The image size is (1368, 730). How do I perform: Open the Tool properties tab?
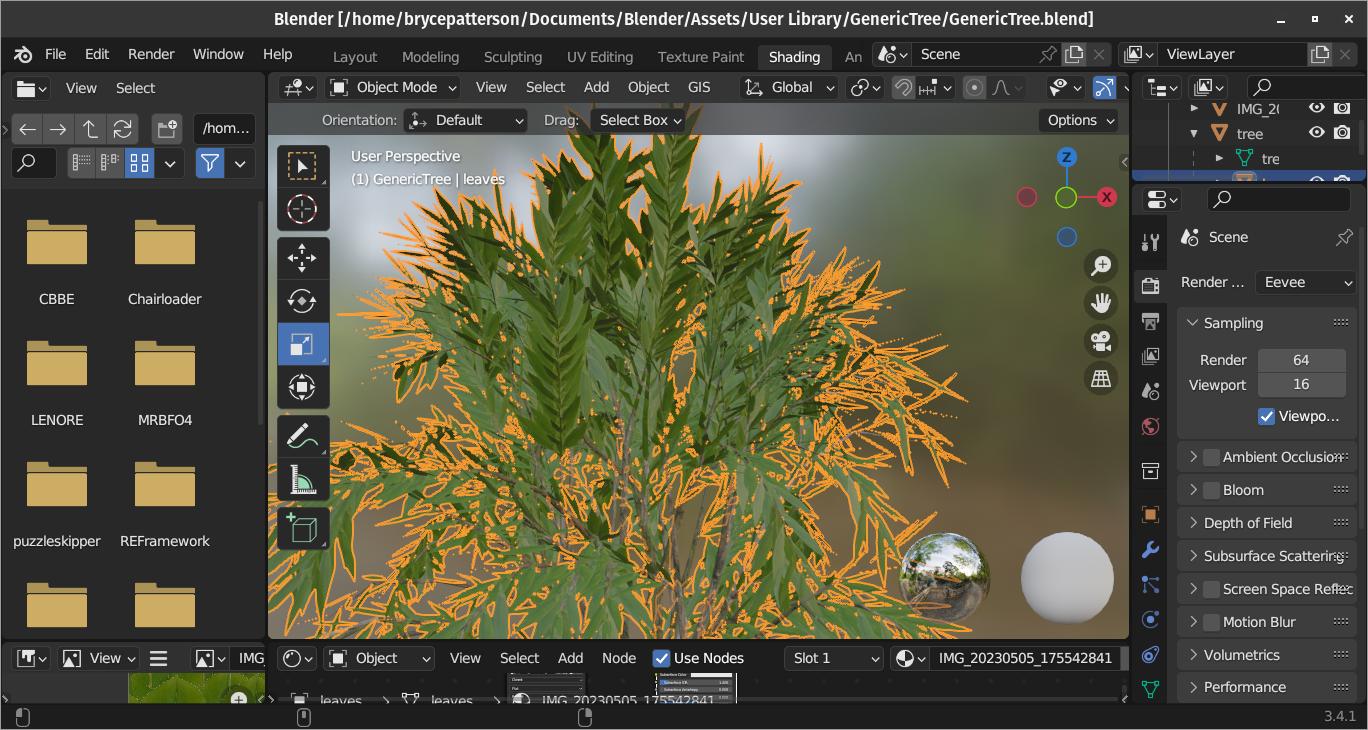(x=1150, y=241)
